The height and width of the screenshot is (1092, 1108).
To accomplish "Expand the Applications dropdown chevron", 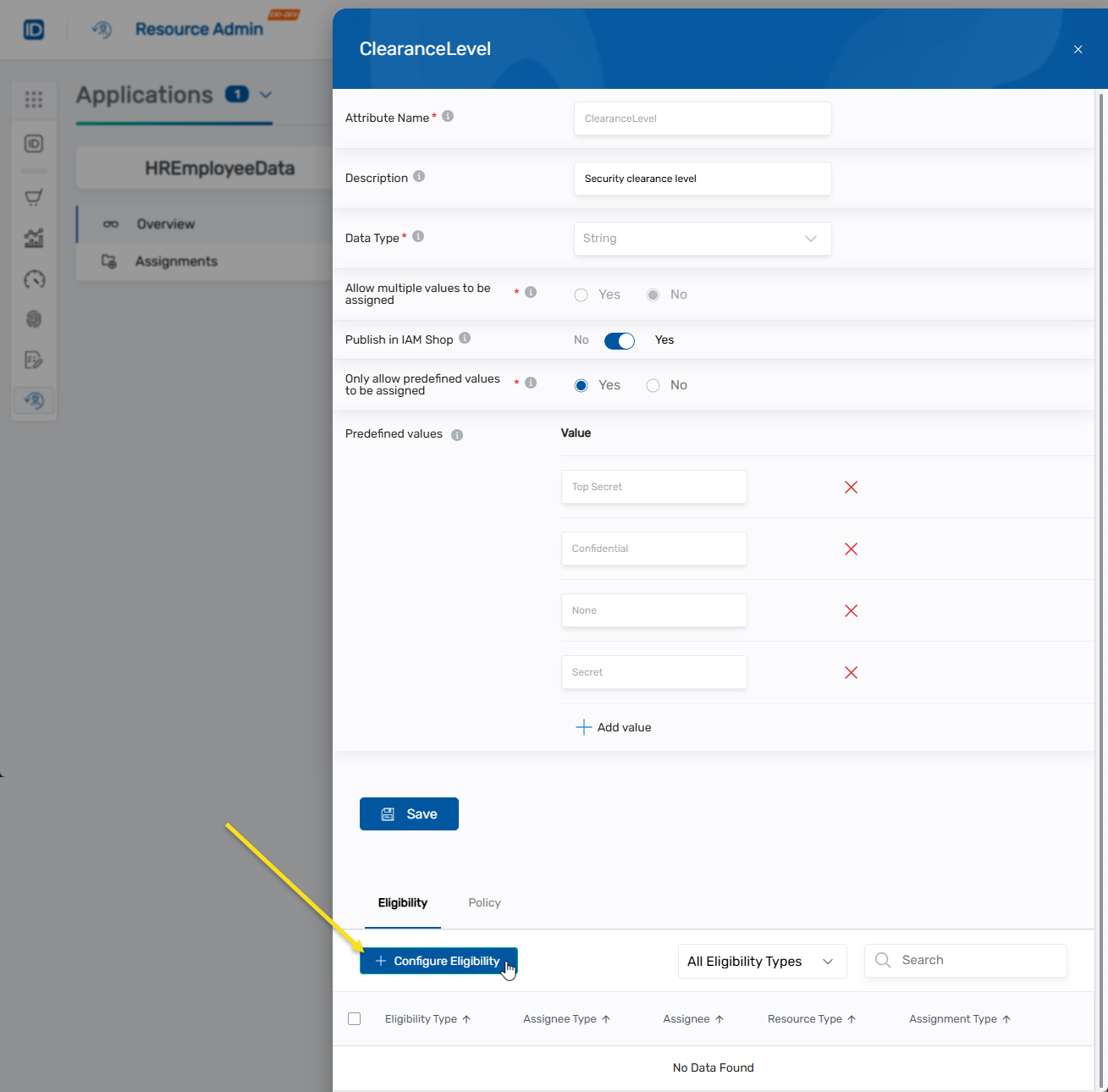I will coord(265,96).
